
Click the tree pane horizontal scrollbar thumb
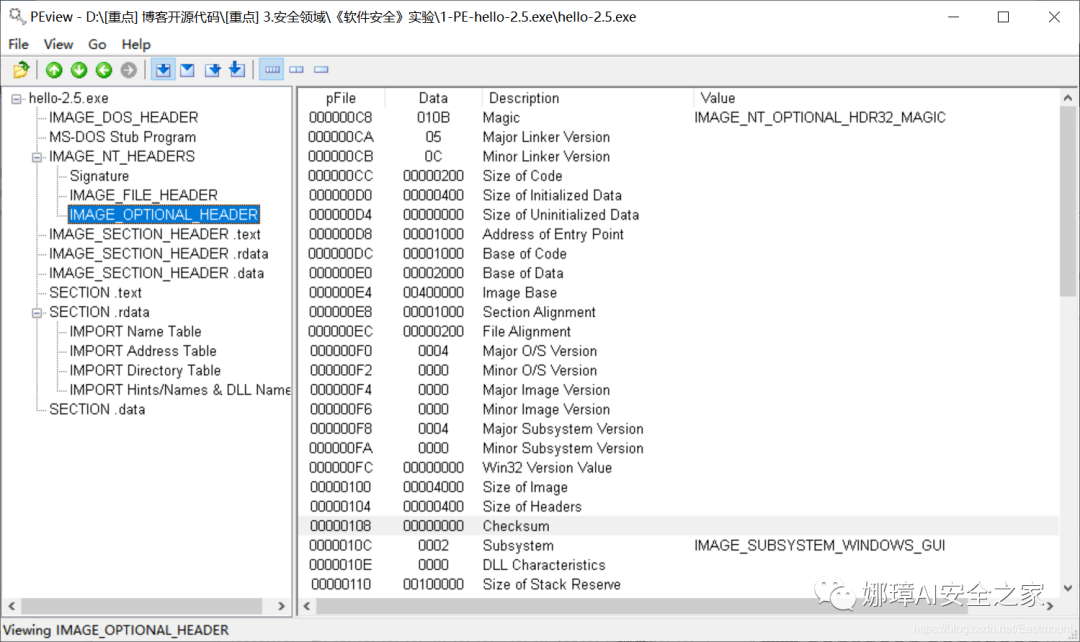141,606
